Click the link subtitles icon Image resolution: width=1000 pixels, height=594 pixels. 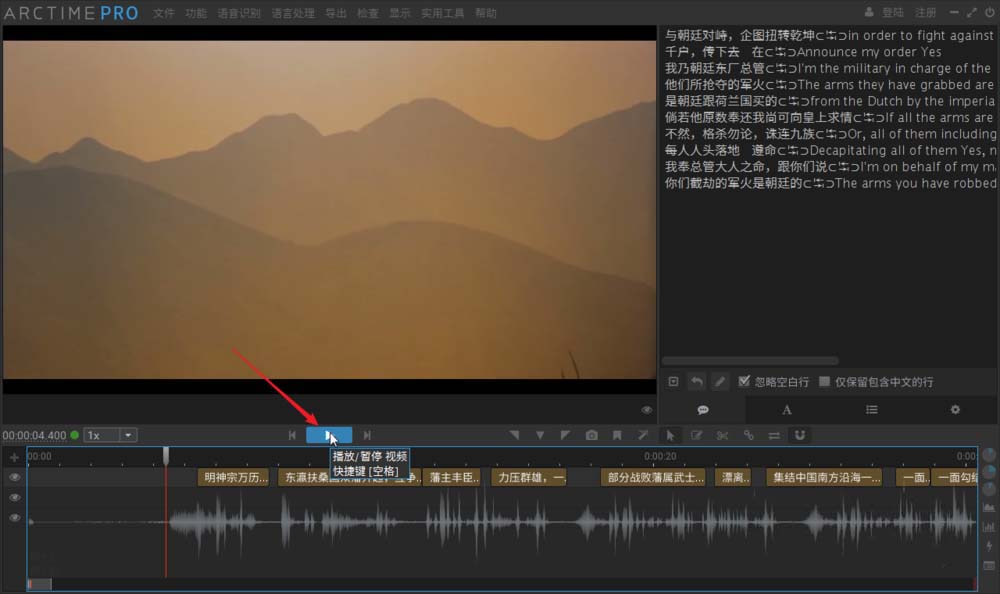[748, 435]
